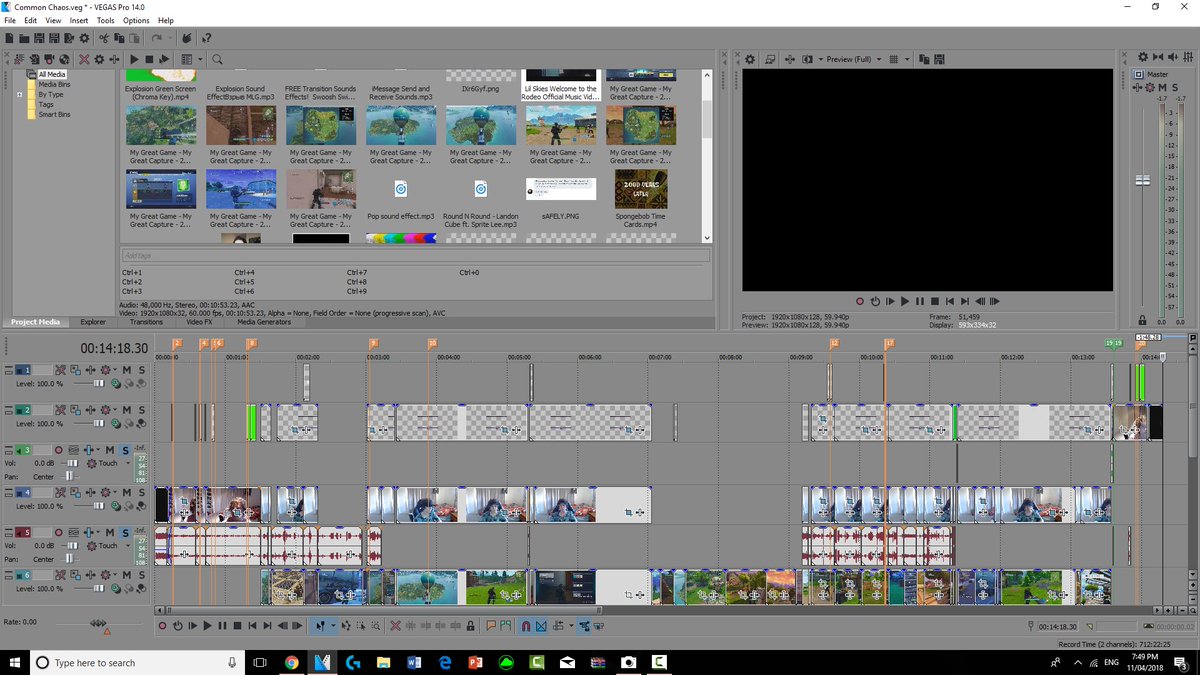
Task: Open Track FX on track 2
Action: tap(91, 410)
